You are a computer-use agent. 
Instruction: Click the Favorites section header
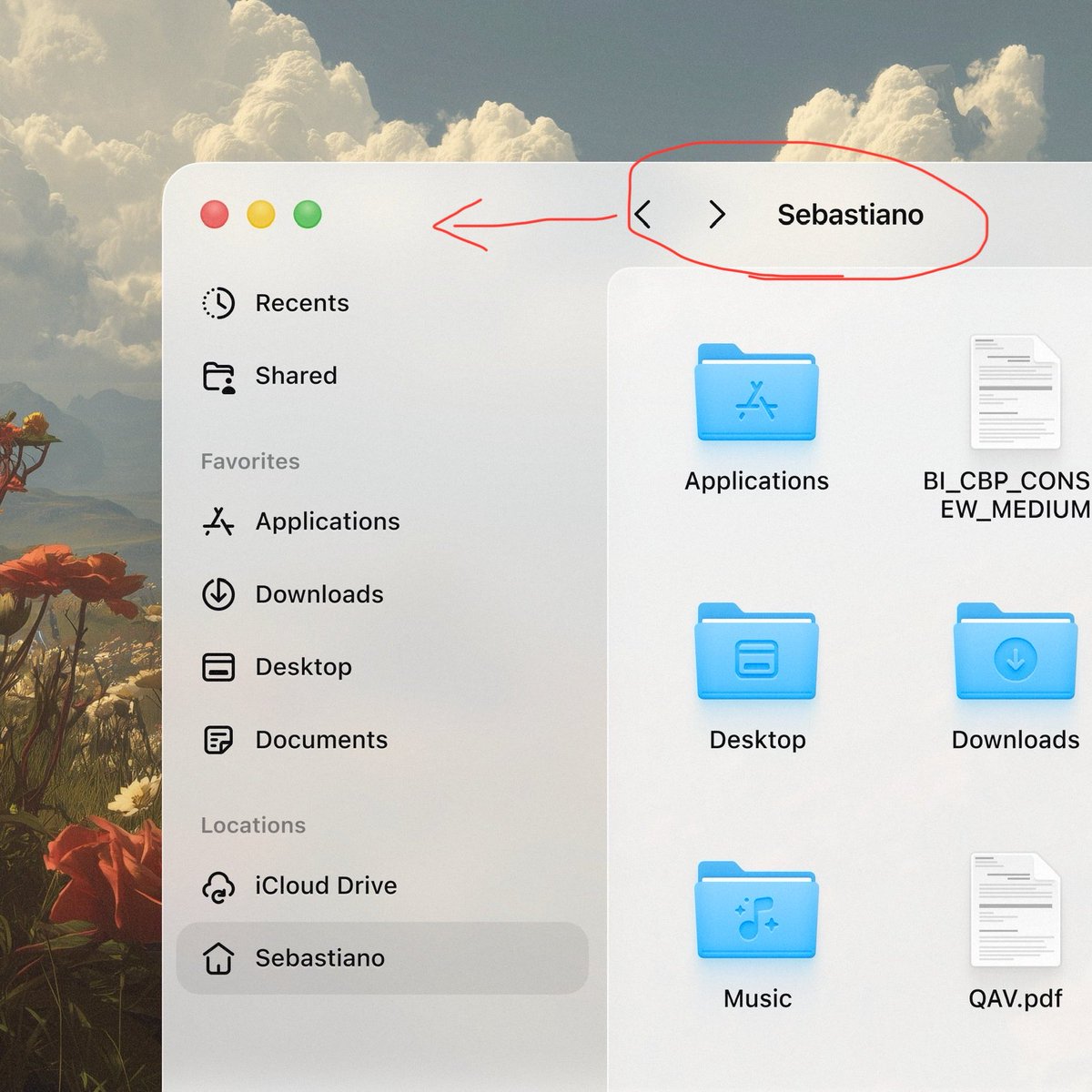[250, 461]
